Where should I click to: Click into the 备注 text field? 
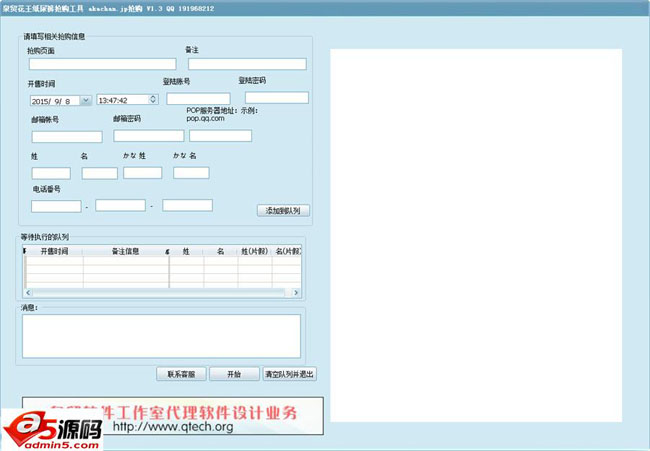[246, 64]
